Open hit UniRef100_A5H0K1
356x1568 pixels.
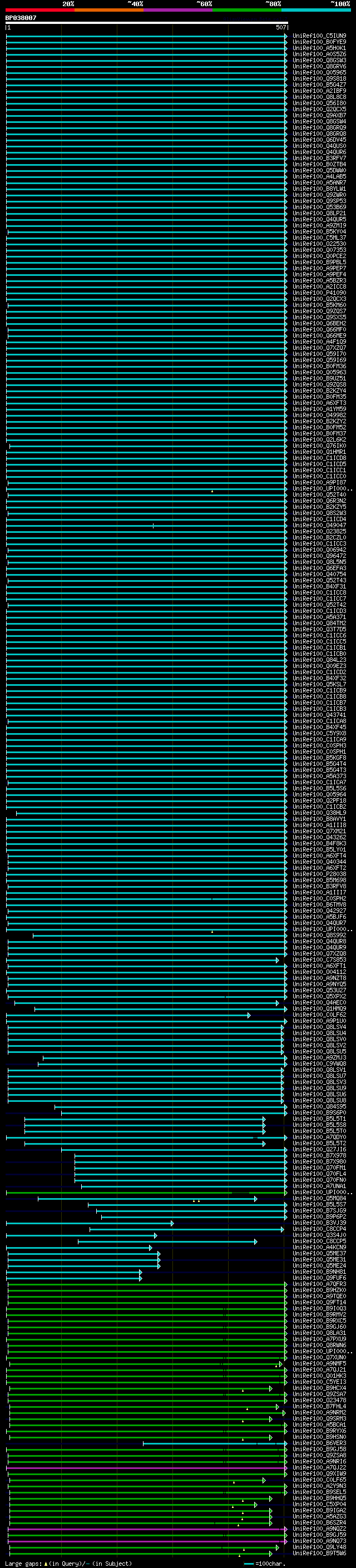[x=319, y=48]
